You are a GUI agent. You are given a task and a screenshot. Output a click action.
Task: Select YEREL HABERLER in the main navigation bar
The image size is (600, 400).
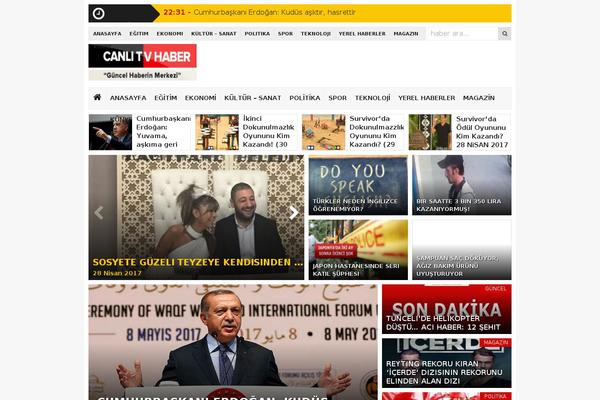(x=427, y=98)
